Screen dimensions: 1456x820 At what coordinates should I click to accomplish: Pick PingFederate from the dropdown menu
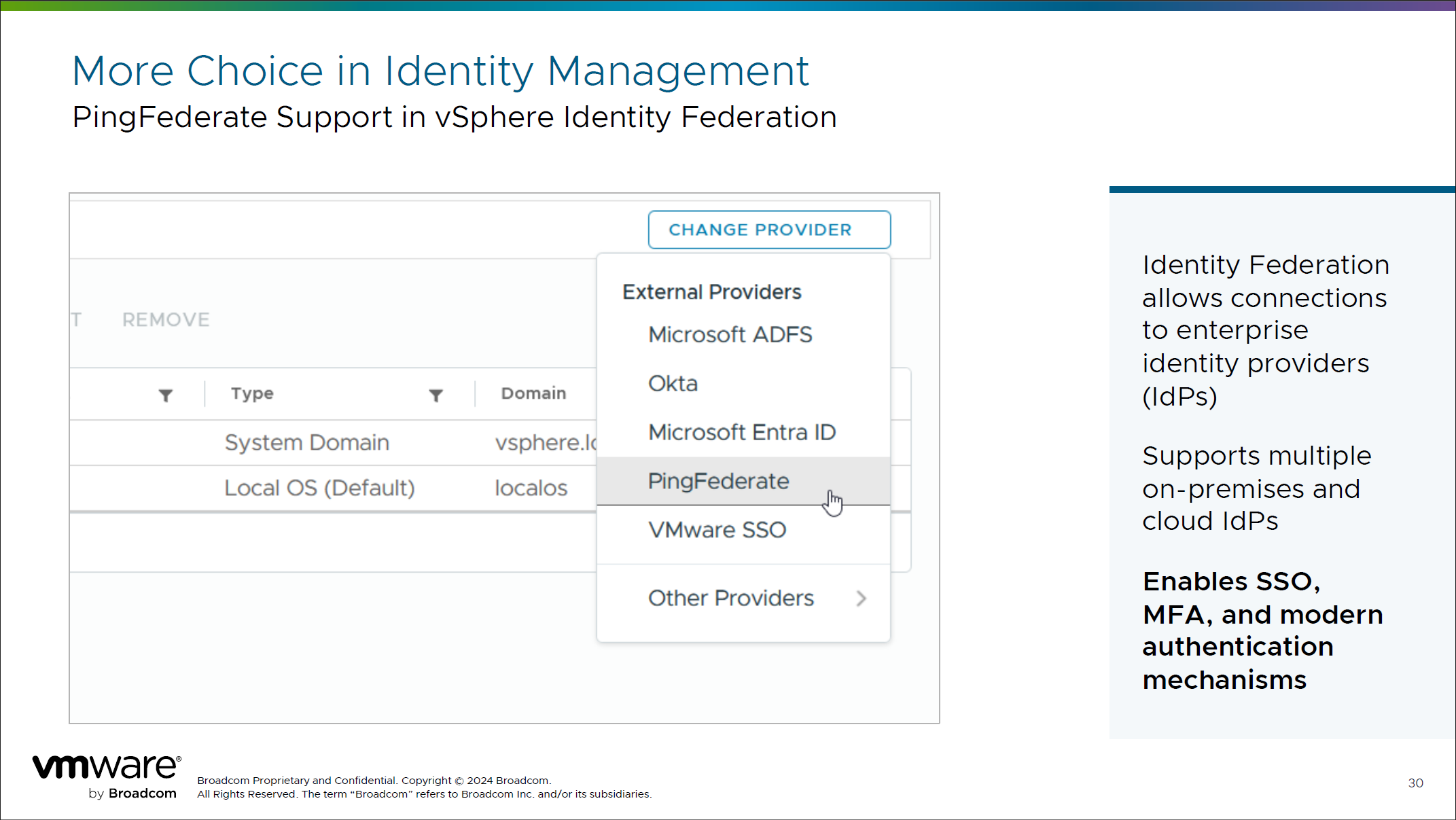(x=718, y=481)
